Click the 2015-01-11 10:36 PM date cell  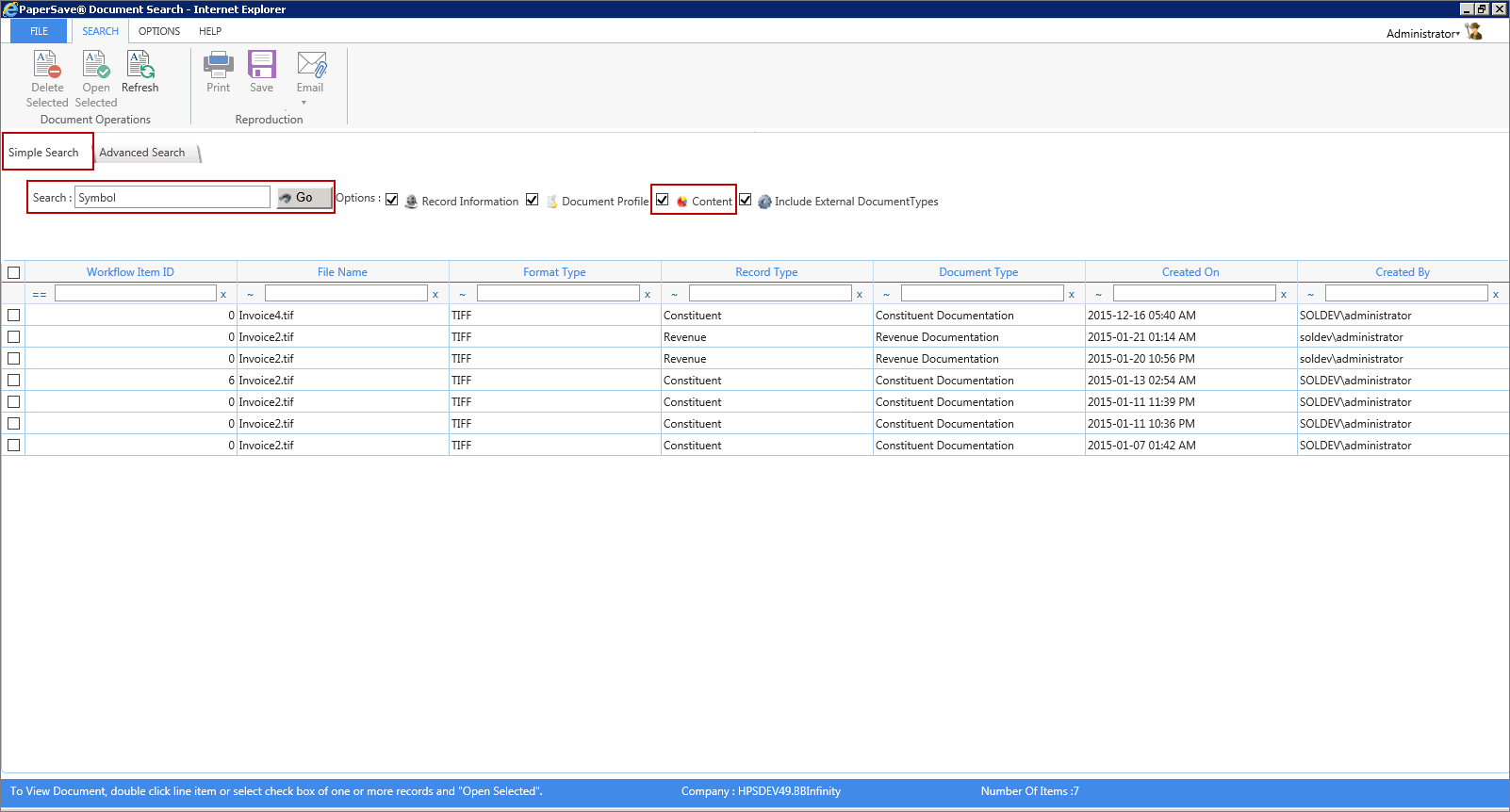(1191, 424)
